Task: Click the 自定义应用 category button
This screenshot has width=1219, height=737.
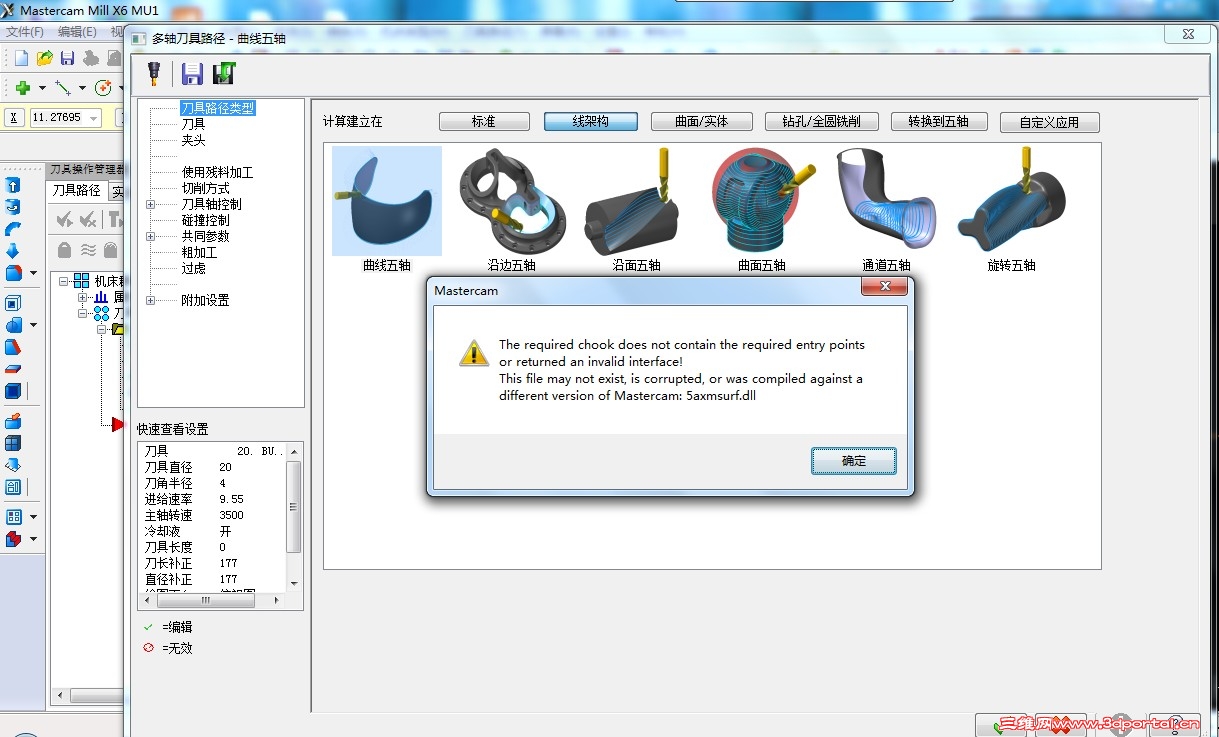Action: (x=1049, y=122)
